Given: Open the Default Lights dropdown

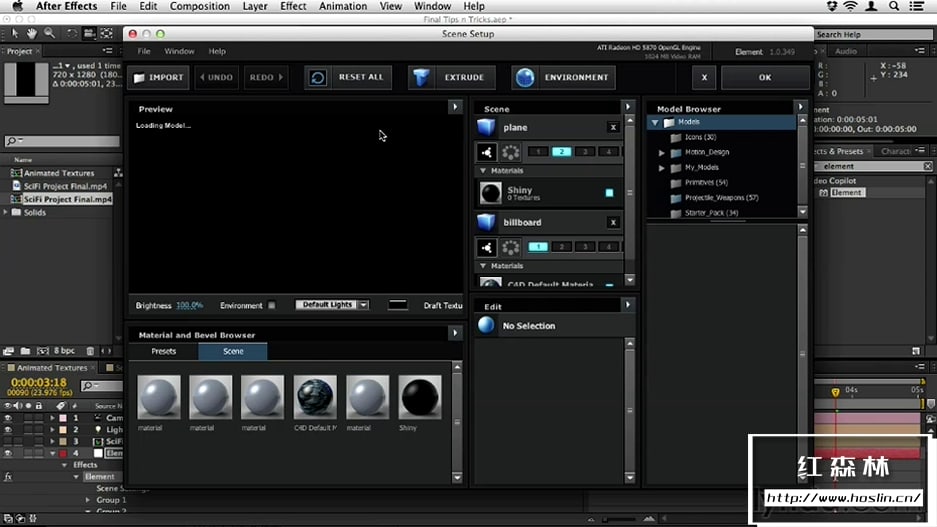Looking at the screenshot, I should point(332,305).
